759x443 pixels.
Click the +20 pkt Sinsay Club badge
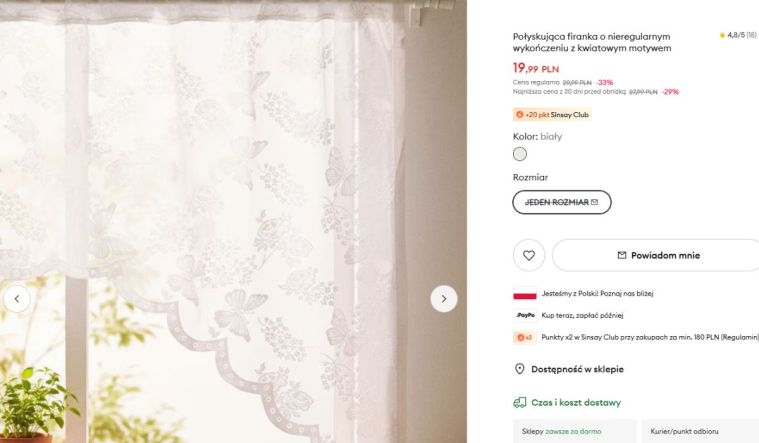552,115
